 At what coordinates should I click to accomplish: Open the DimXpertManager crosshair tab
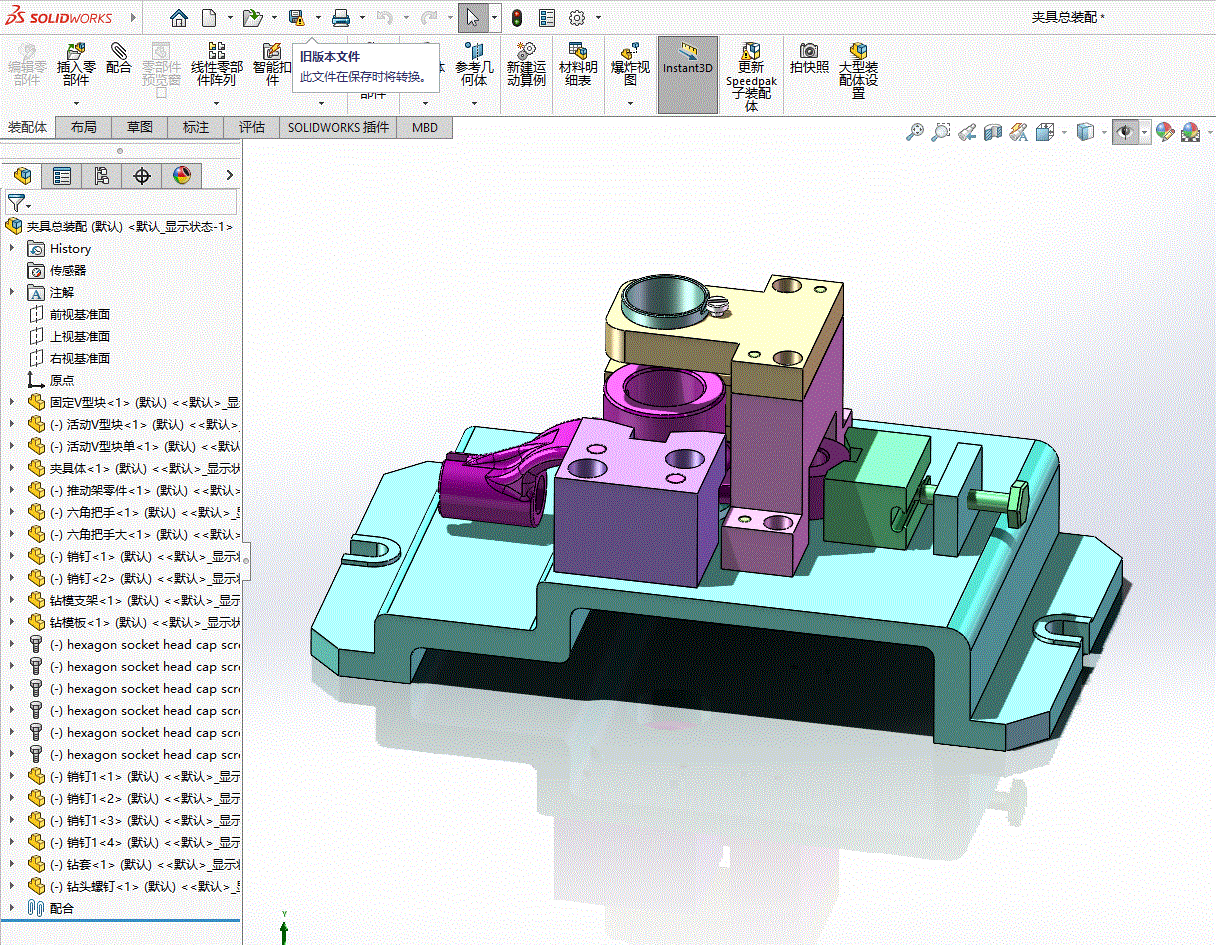(x=142, y=176)
